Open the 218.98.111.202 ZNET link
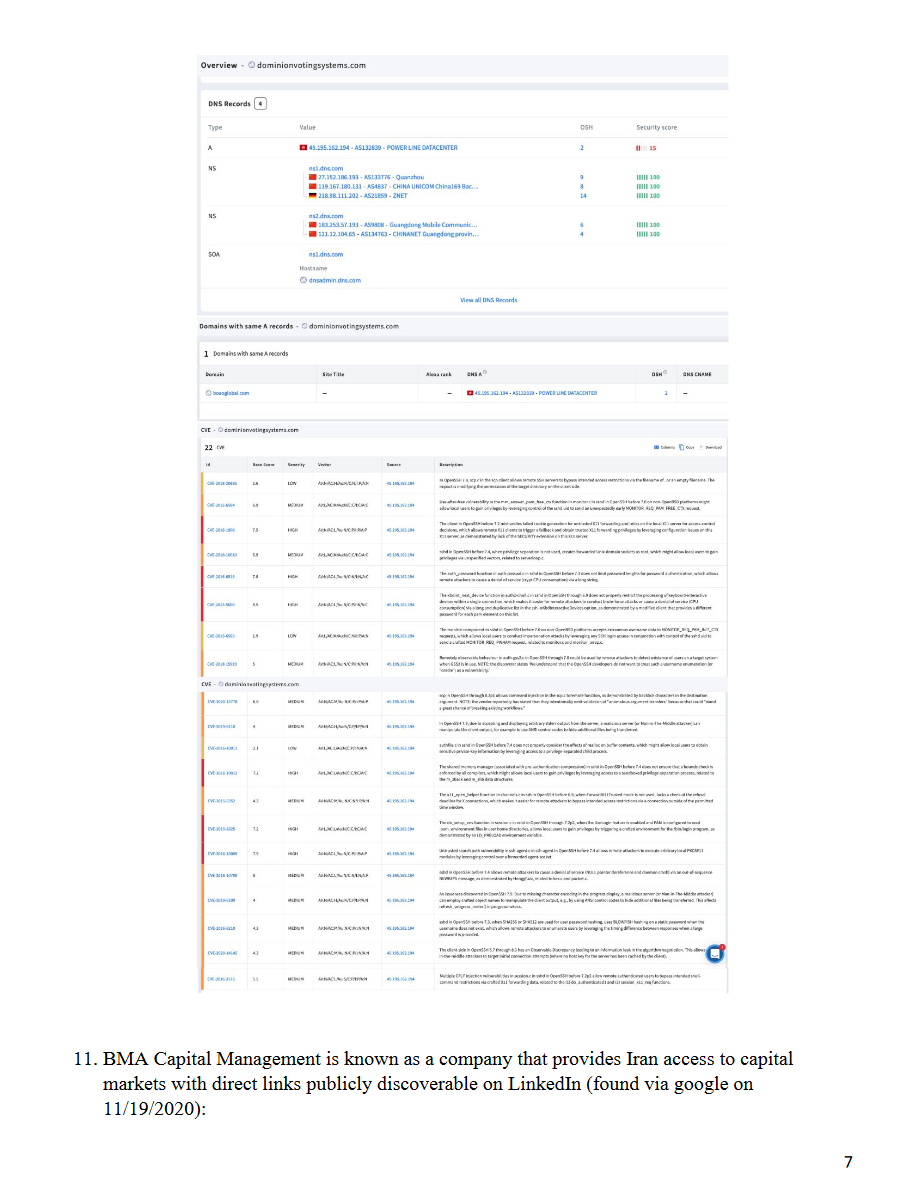This screenshot has height=1179, width=914. (362, 195)
